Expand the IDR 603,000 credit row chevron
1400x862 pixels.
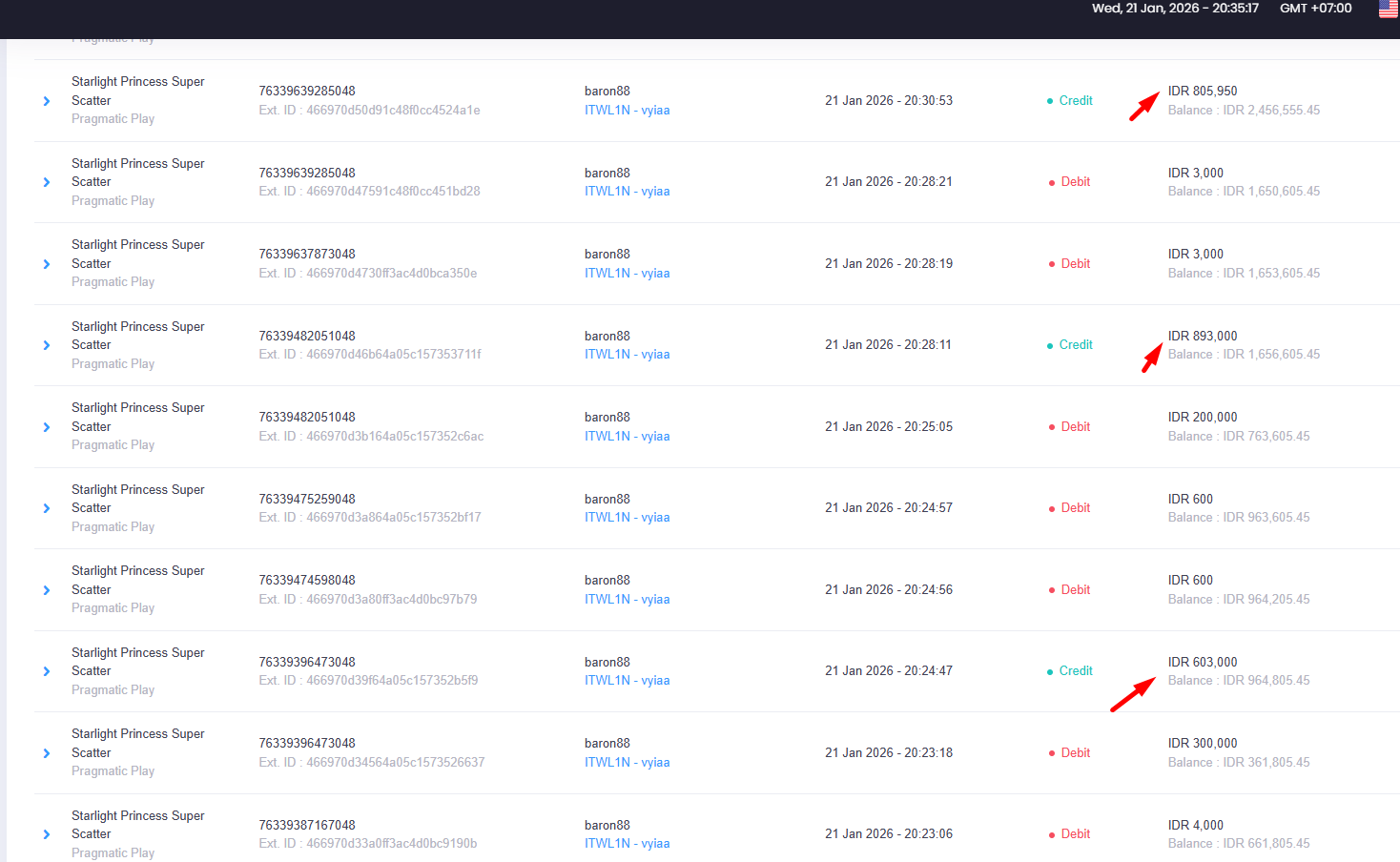(47, 671)
